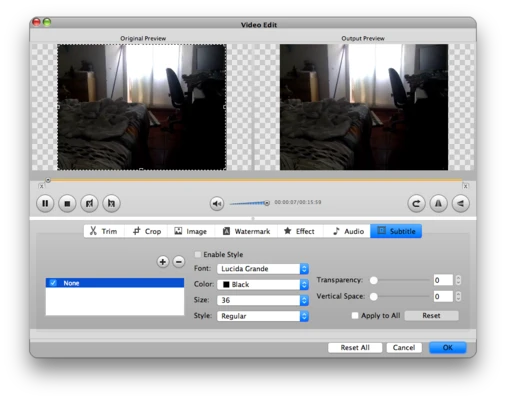Image resolution: width=506 pixels, height=400 pixels.
Task: Open the Color dropdown showing Black
Action: coord(263,284)
